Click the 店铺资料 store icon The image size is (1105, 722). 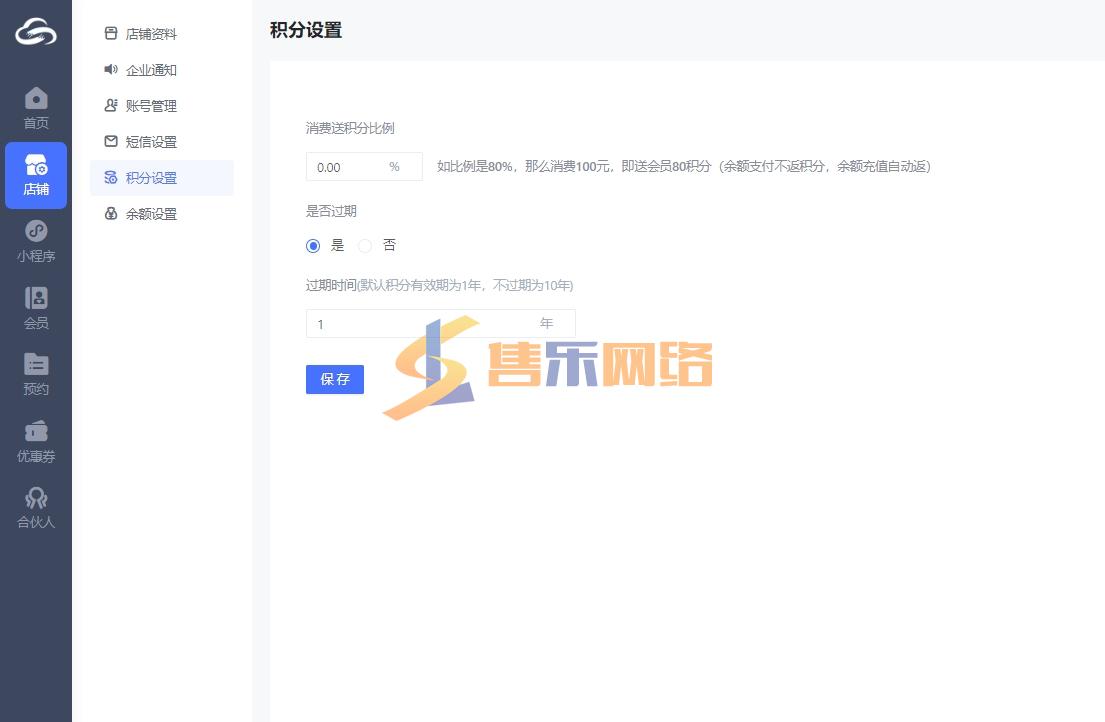point(111,33)
